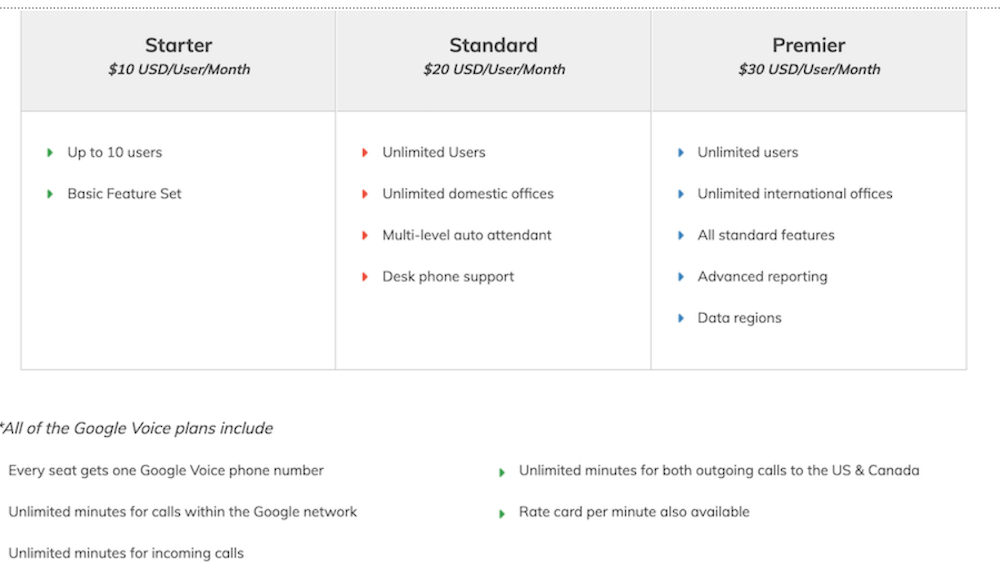
Task: Click blue arrow bullet beside Unlimited international offices
Action: [681, 194]
